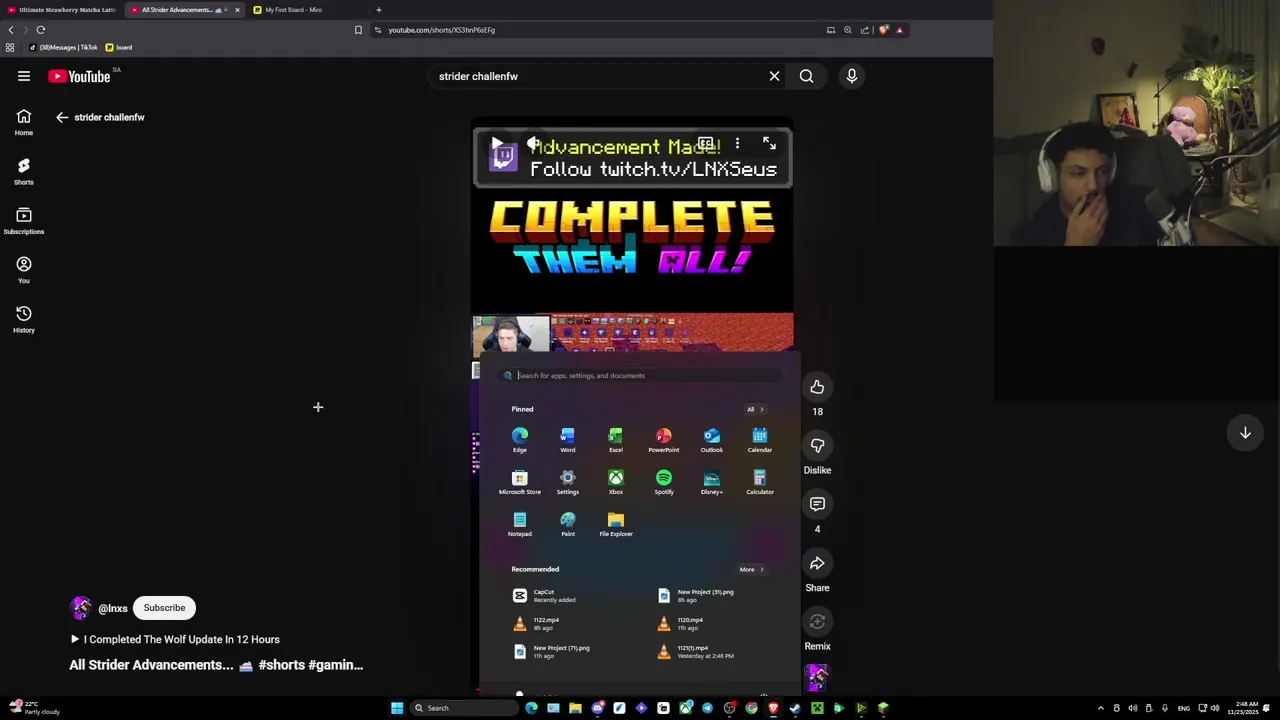This screenshot has height=720, width=1280.
Task: Open Discord from the taskbar
Action: [x=597, y=708]
